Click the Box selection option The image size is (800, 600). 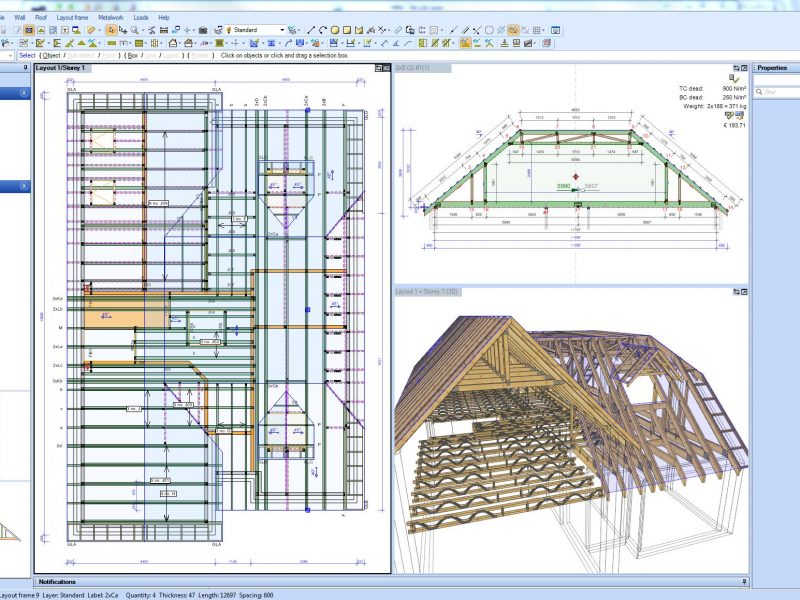[x=133, y=55]
